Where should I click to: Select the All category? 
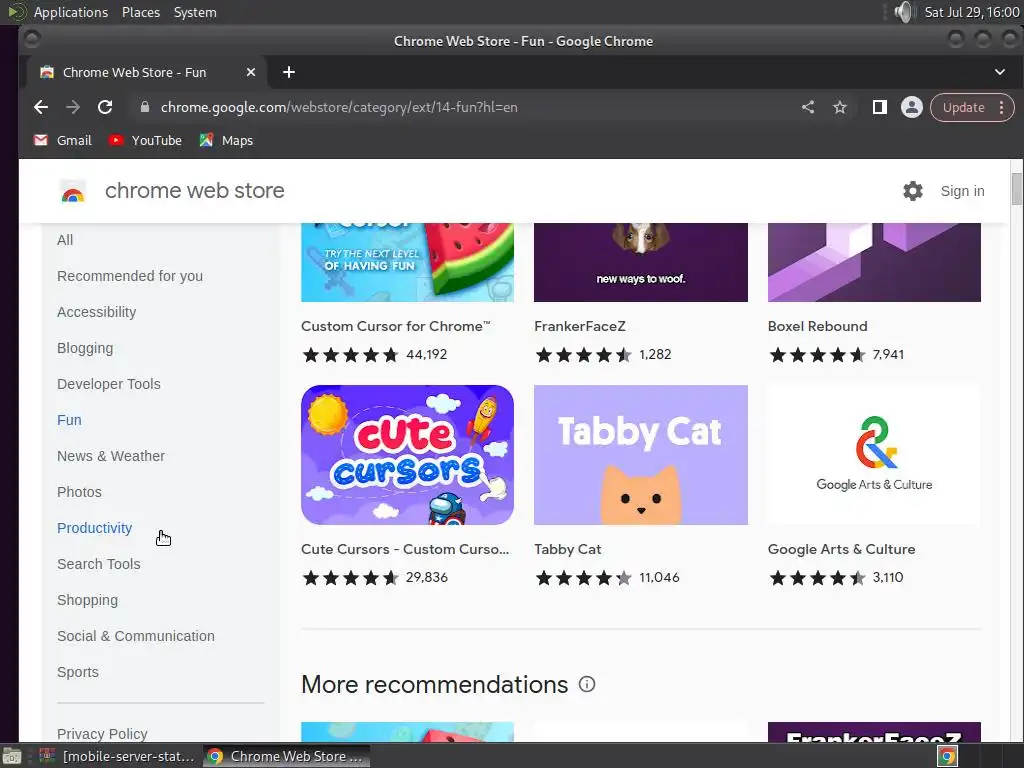[65, 240]
